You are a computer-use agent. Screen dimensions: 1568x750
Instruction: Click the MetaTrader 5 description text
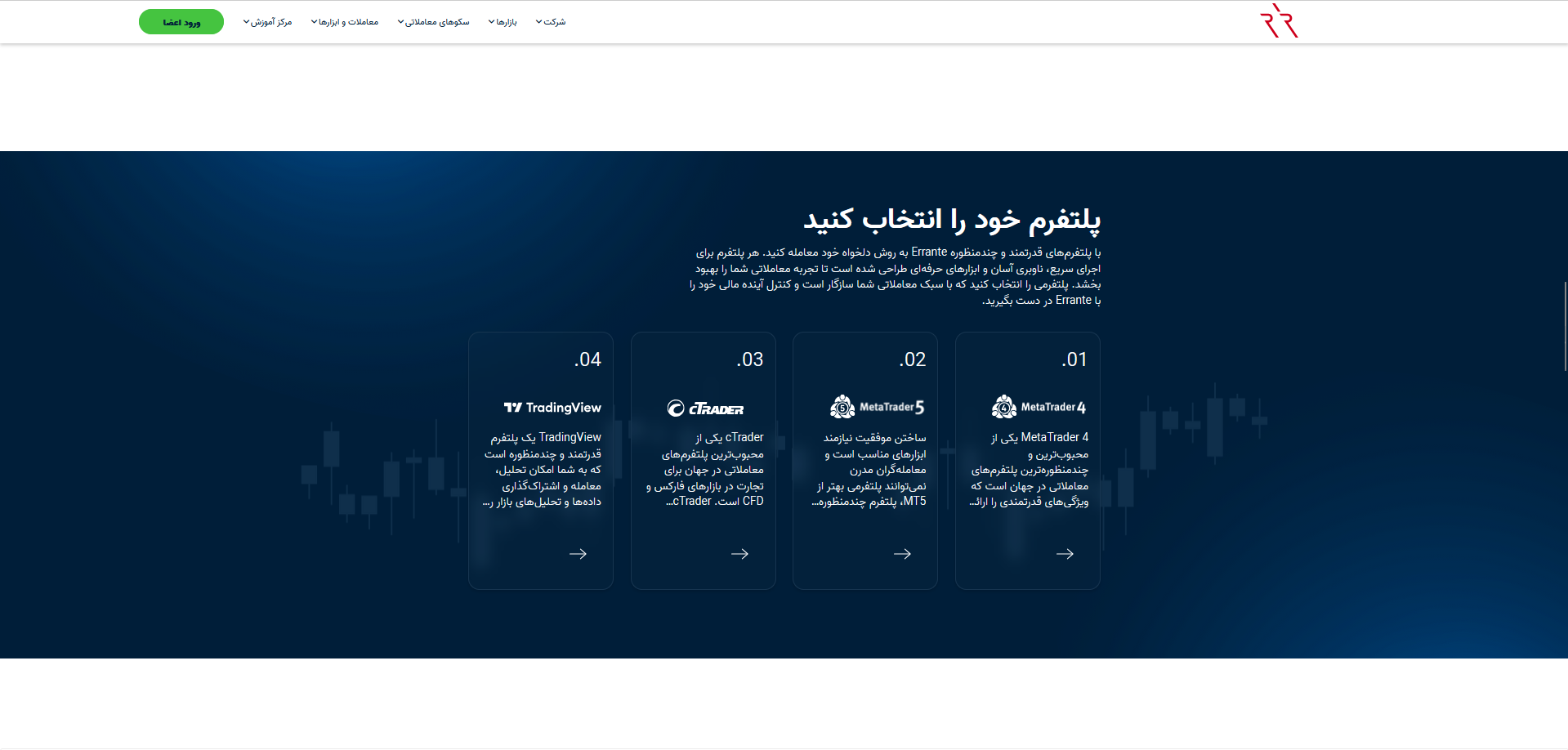pos(869,470)
